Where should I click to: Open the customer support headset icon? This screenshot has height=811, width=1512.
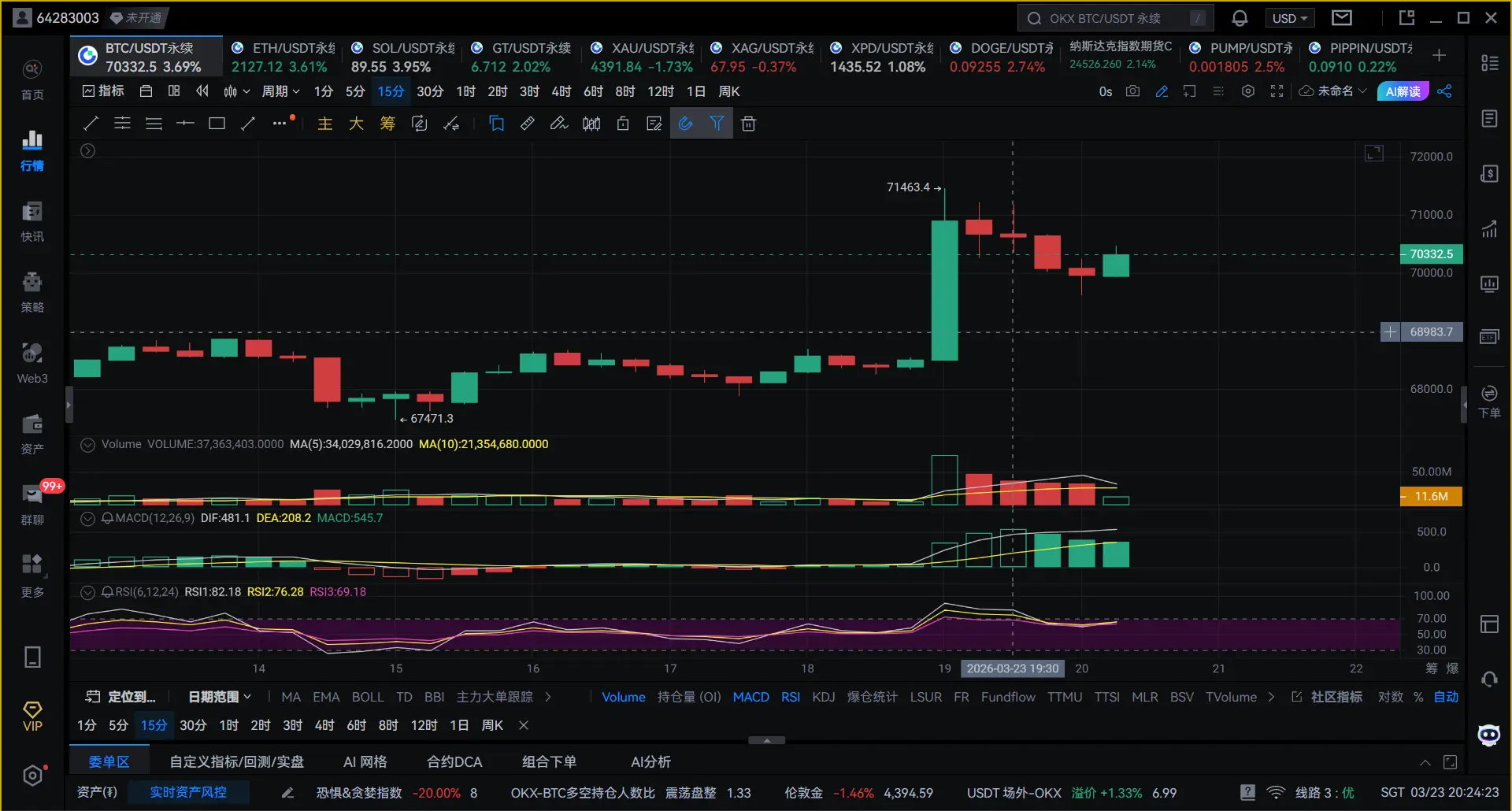coord(1488,680)
